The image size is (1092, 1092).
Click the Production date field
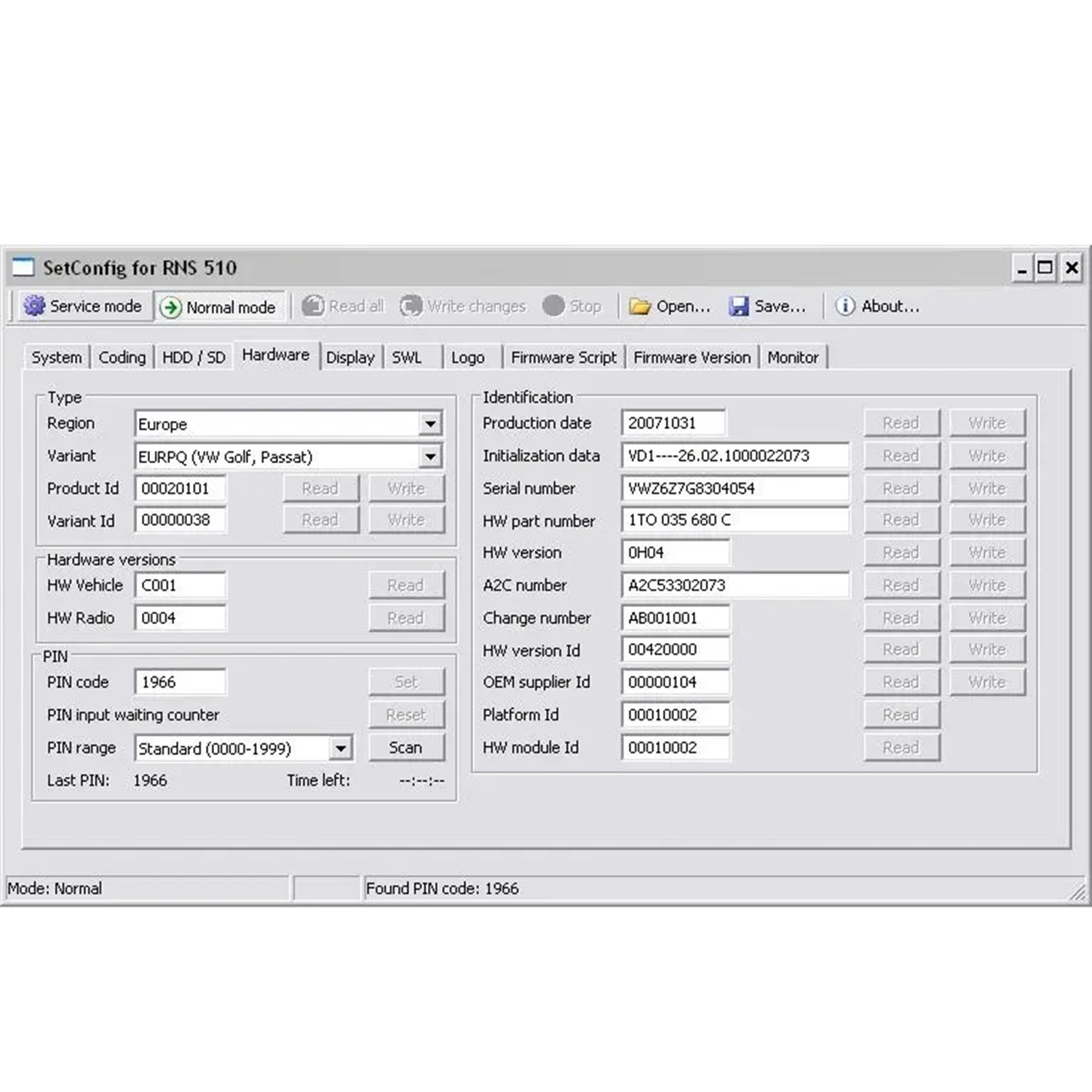(x=673, y=423)
